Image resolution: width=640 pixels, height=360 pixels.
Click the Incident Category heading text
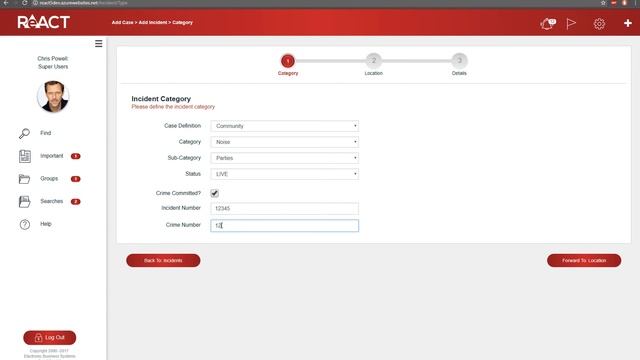(x=161, y=99)
